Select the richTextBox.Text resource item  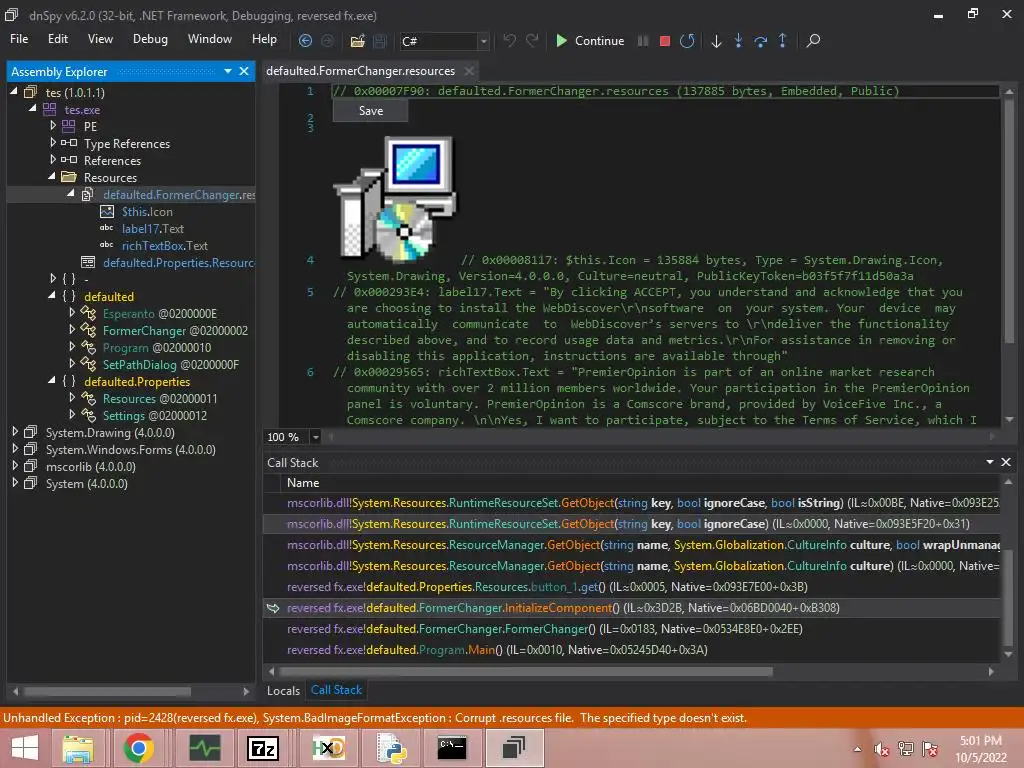164,246
